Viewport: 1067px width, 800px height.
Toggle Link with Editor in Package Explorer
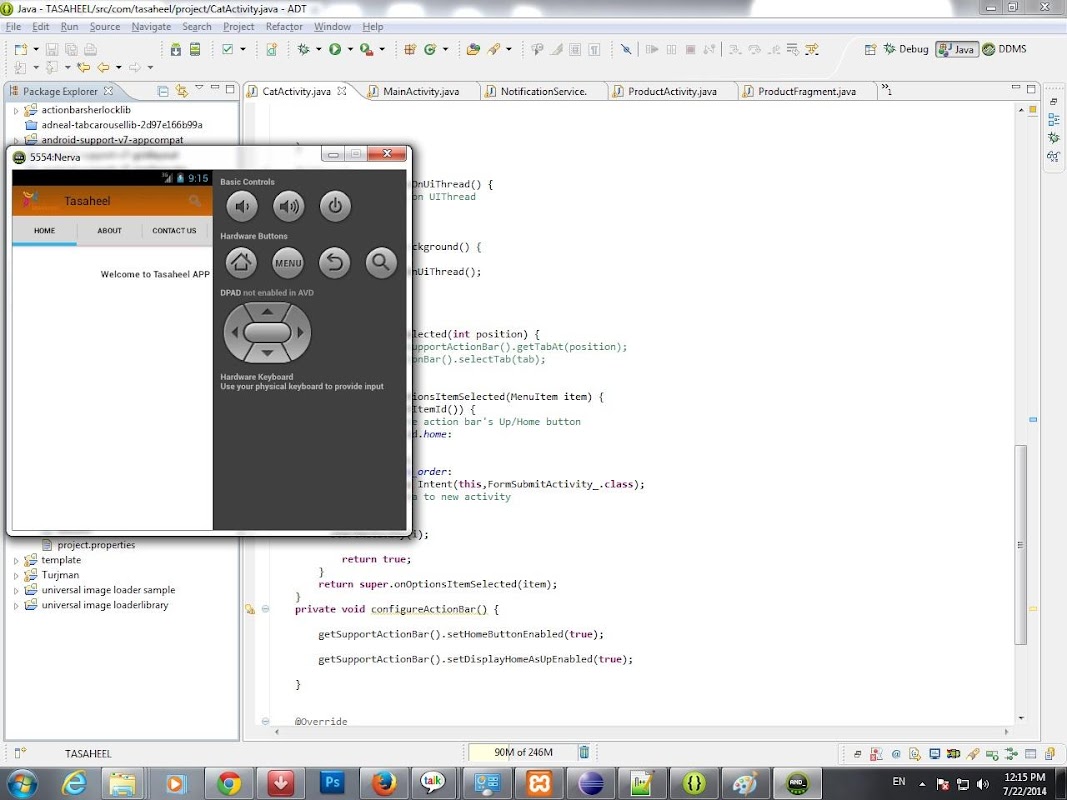(x=181, y=90)
